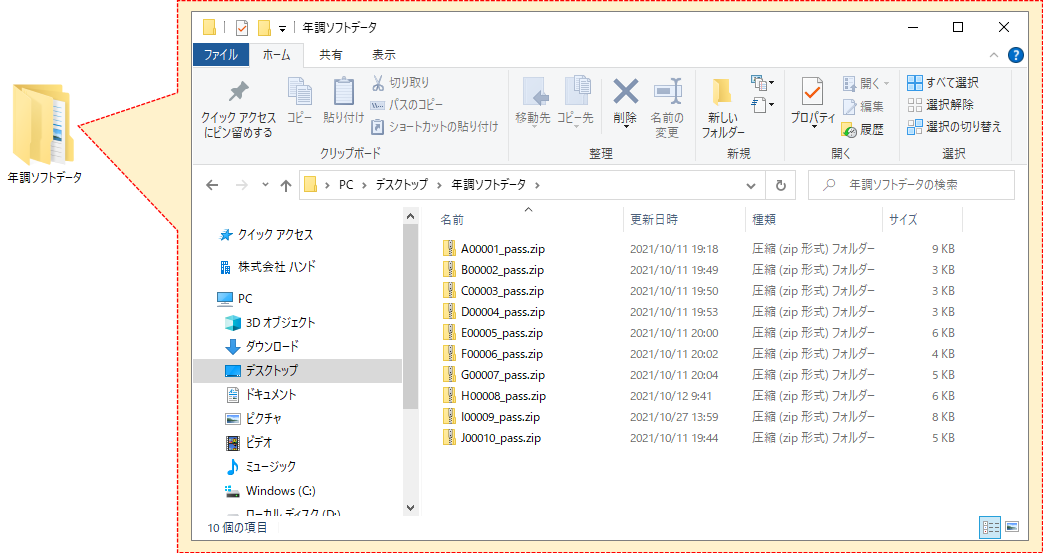
Task: Select file I00009_pass.zip
Action: [491, 417]
